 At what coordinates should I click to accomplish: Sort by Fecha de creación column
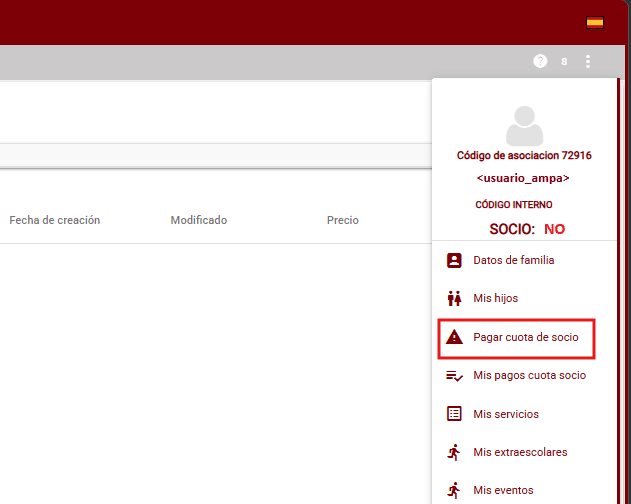tap(55, 220)
